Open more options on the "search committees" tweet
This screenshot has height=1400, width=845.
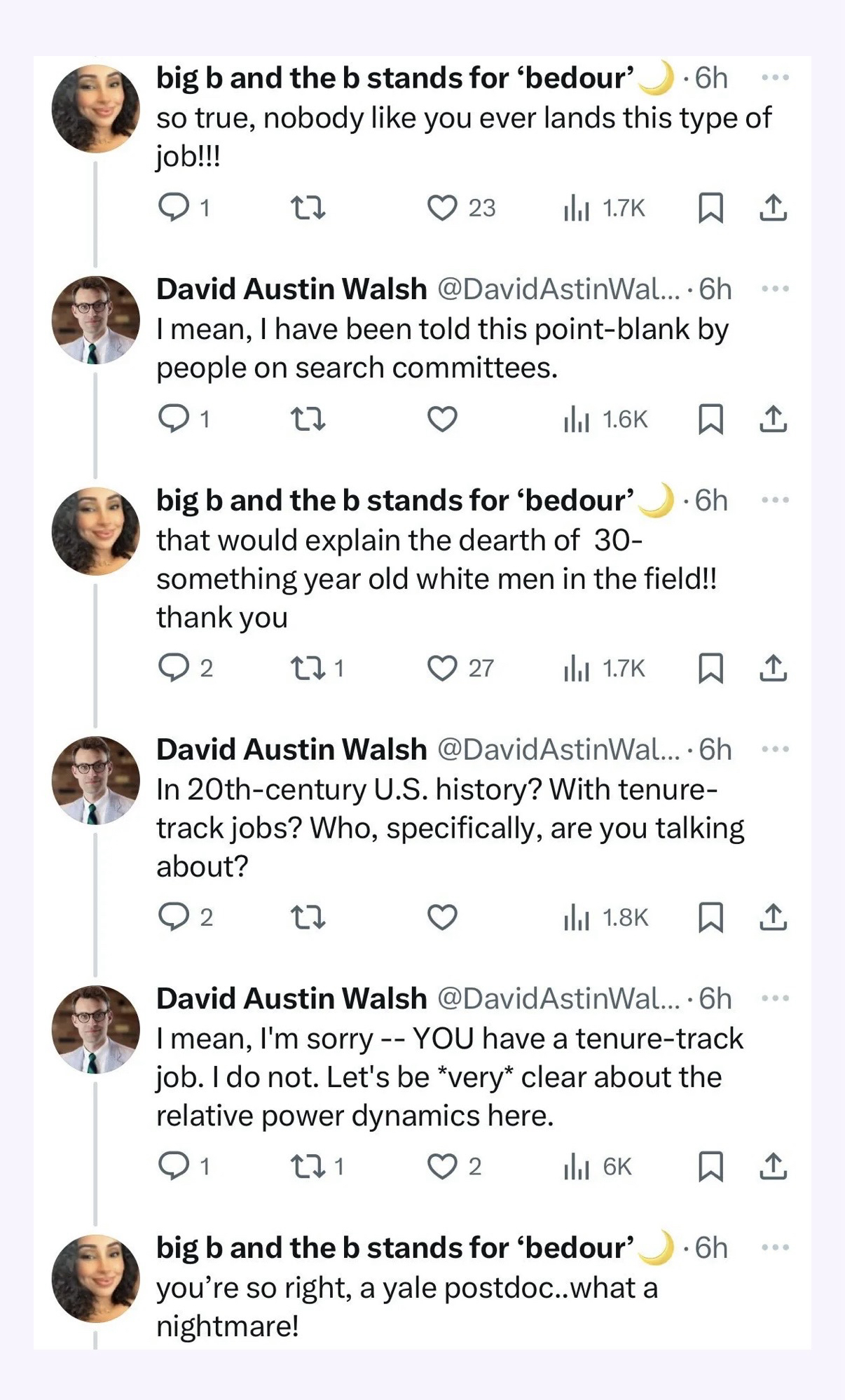tap(775, 289)
